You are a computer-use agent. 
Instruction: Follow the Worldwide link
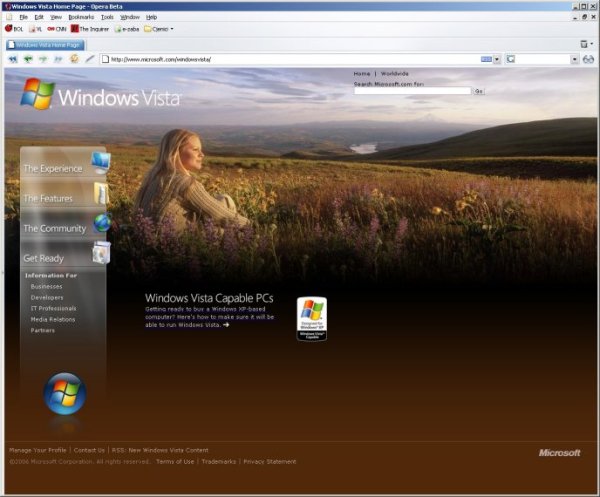point(395,73)
